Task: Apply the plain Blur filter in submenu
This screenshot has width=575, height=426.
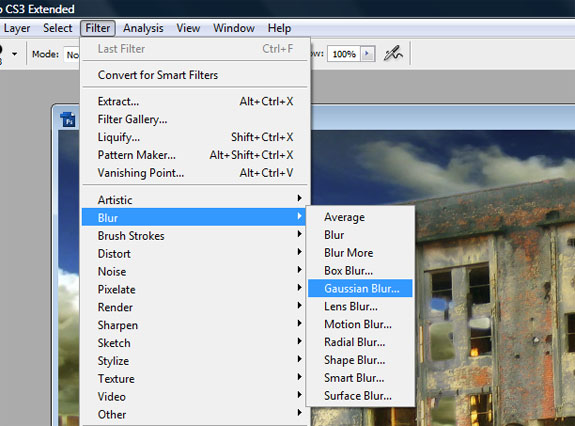Action: [360, 235]
